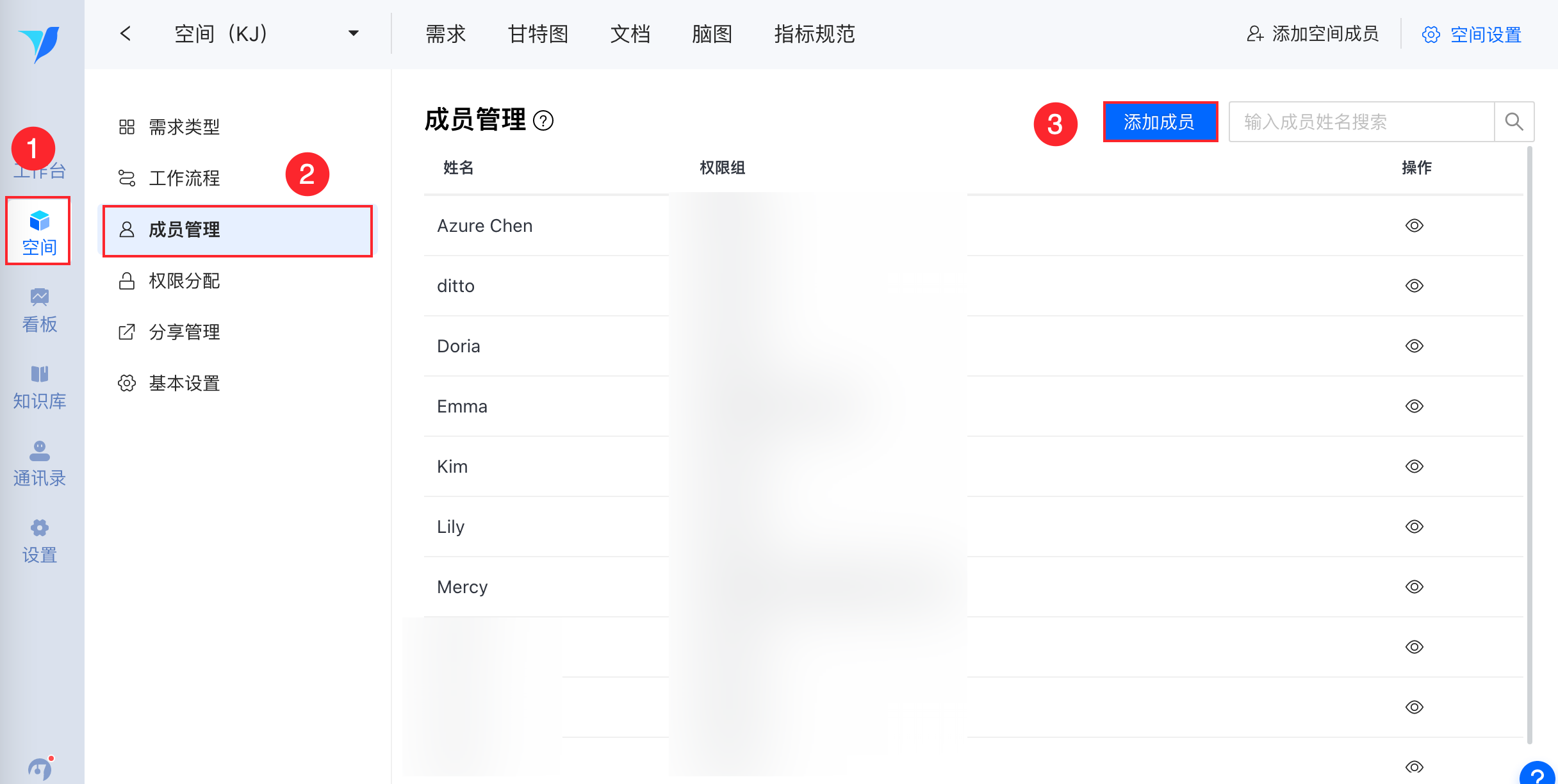Screen dimensions: 1558x784
Task: Open the 空间 cube icon in sidebar
Action: click(39, 222)
